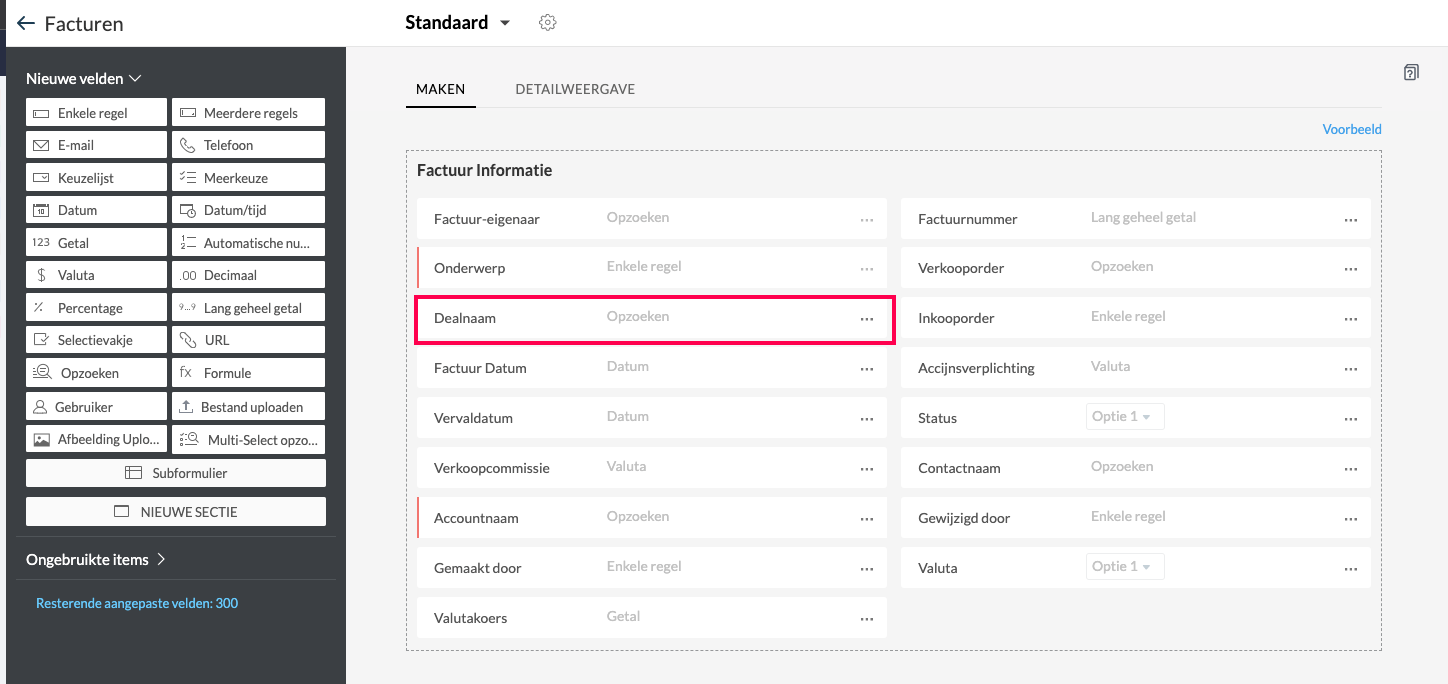Open options menu for Vervaldatum
The height and width of the screenshot is (684, 1448).
click(866, 419)
